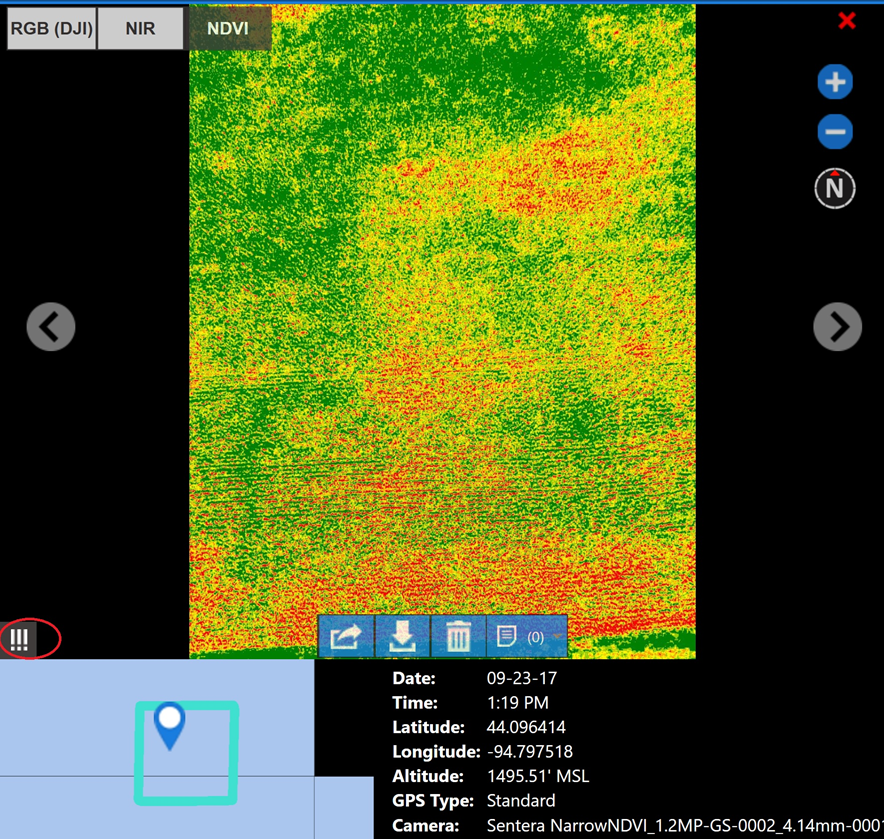Delete image using trash can icon

click(458, 637)
